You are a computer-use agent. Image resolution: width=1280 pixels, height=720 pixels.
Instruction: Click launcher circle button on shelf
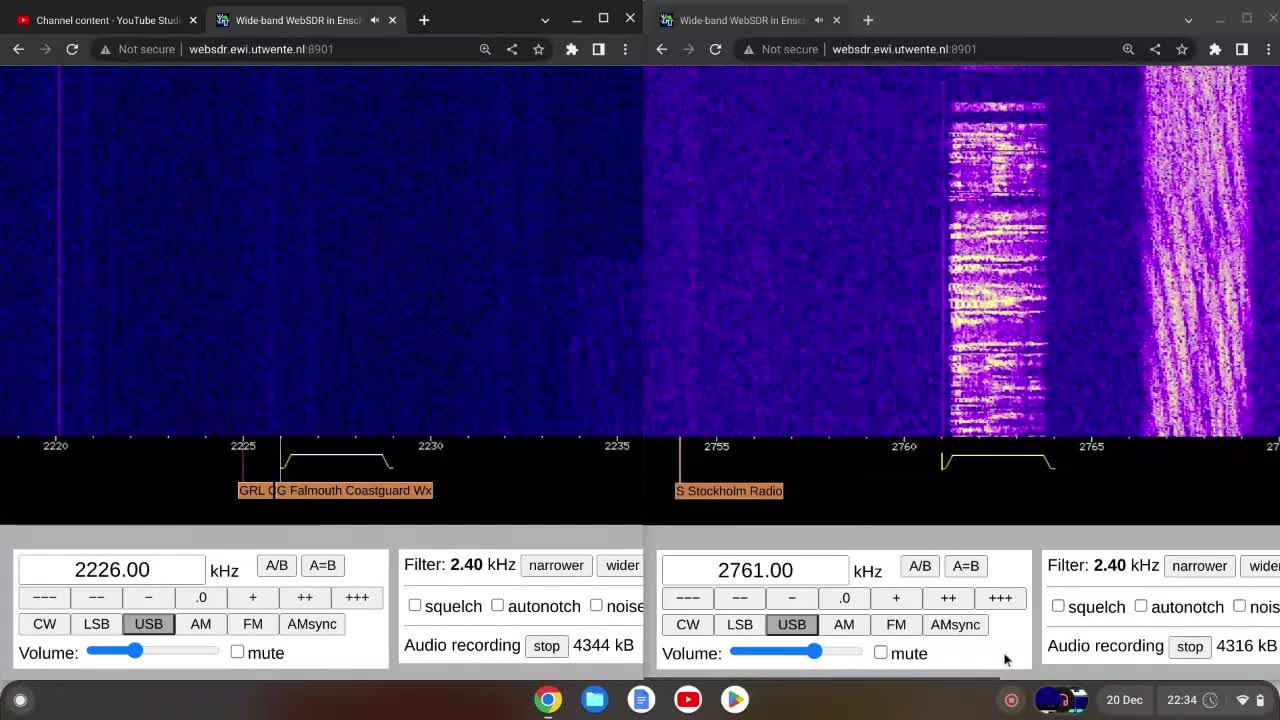point(19,700)
